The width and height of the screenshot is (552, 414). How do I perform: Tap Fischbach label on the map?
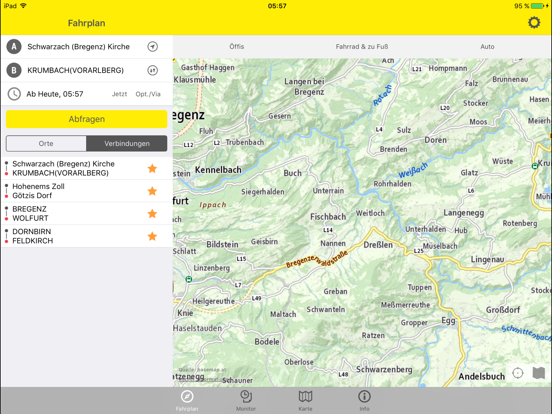coord(328,217)
